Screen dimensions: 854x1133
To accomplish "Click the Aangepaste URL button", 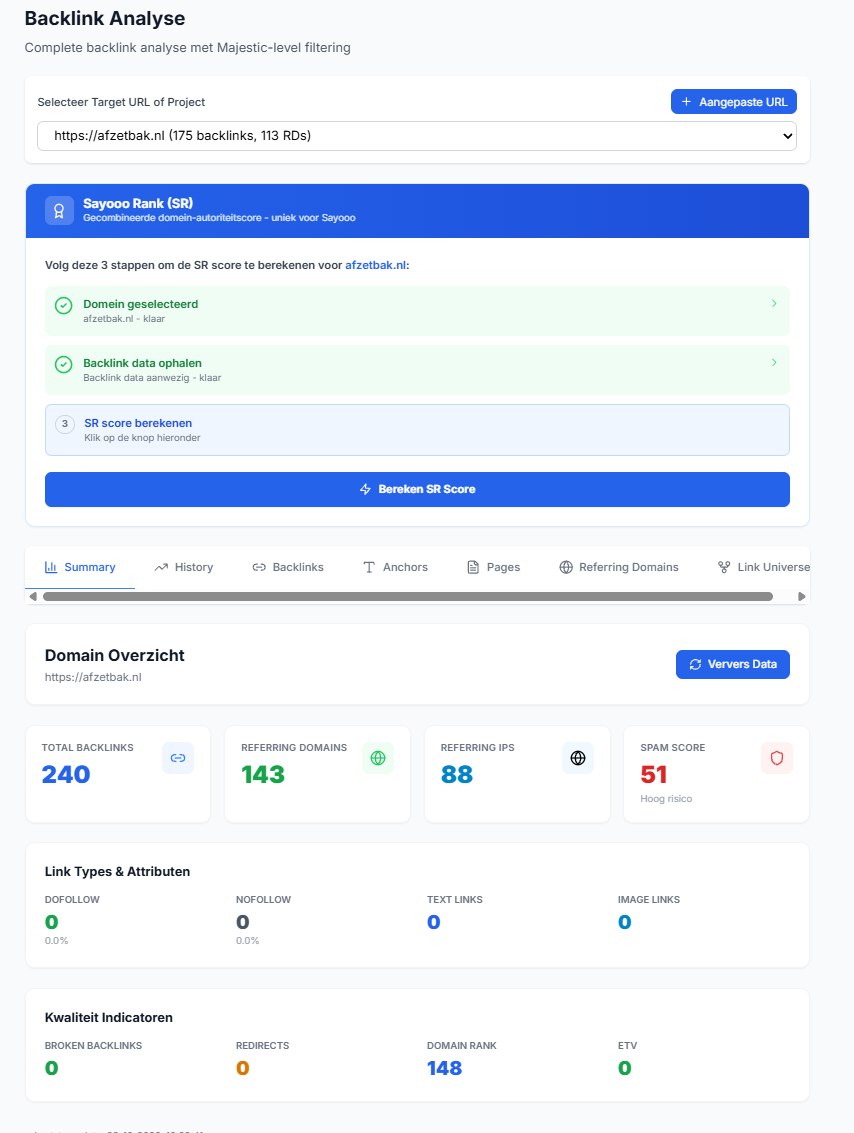I will pyautogui.click(x=733, y=102).
